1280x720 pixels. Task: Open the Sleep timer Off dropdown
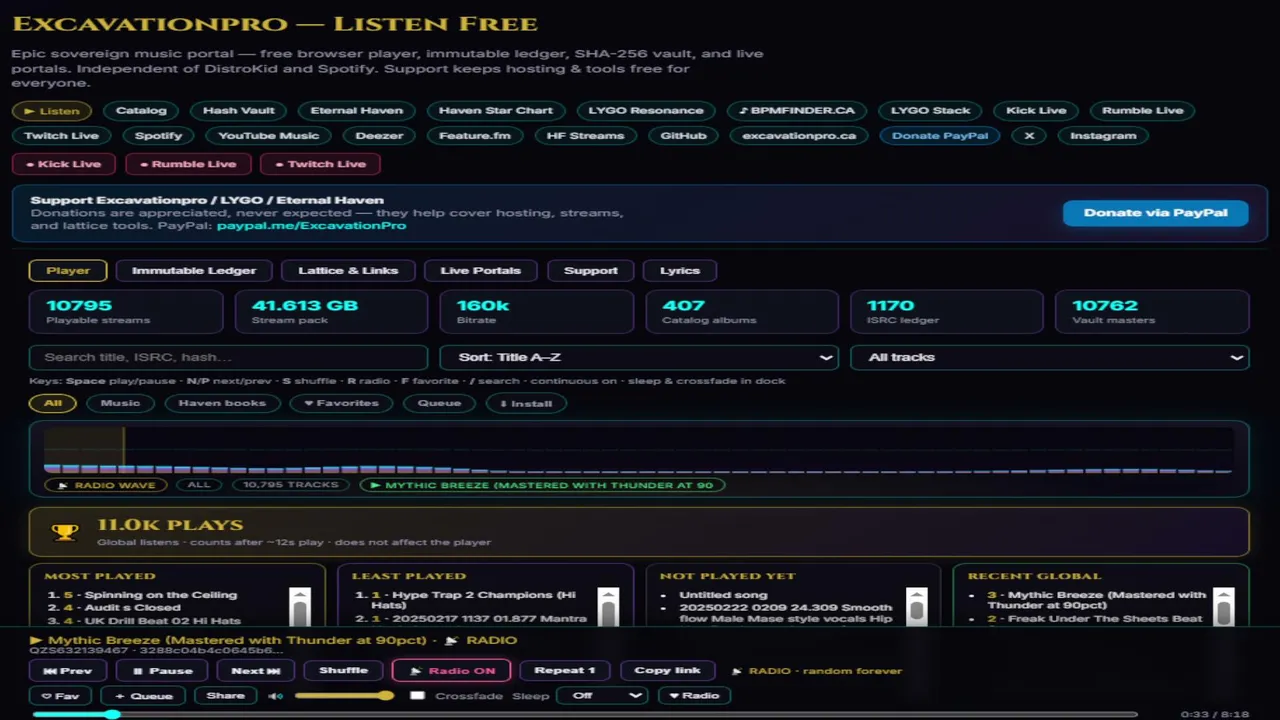pyautogui.click(x=602, y=696)
